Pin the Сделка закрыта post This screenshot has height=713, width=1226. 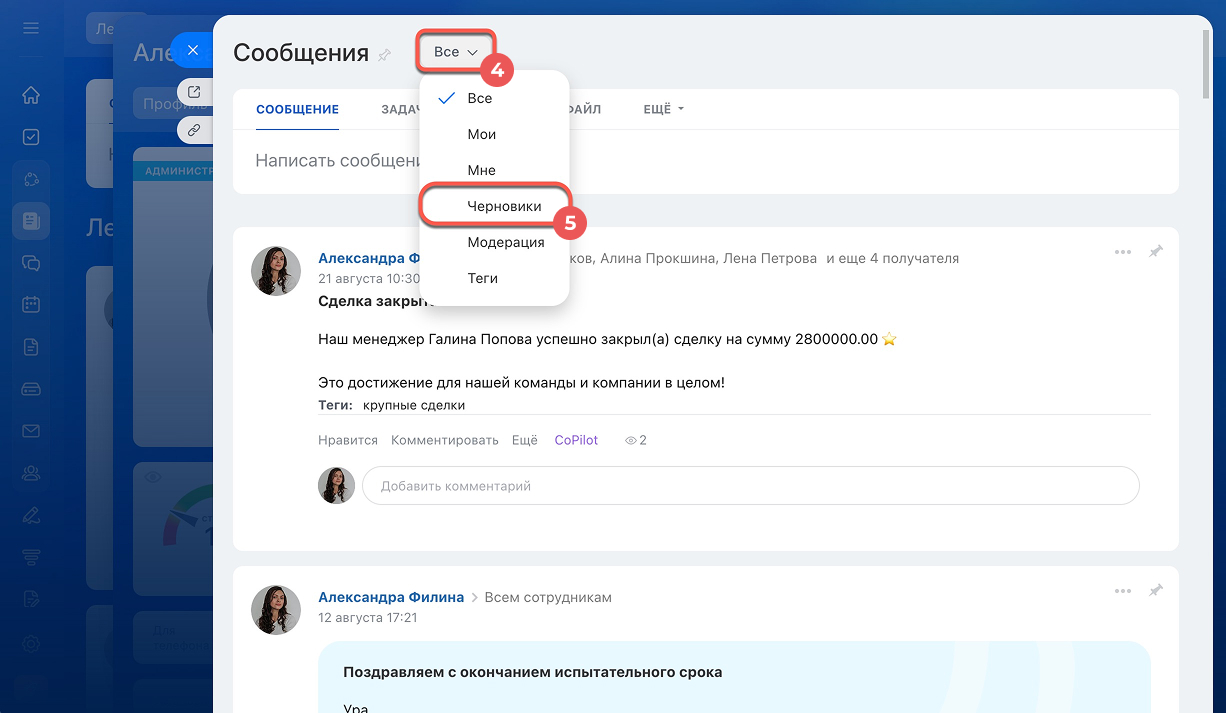1156,252
